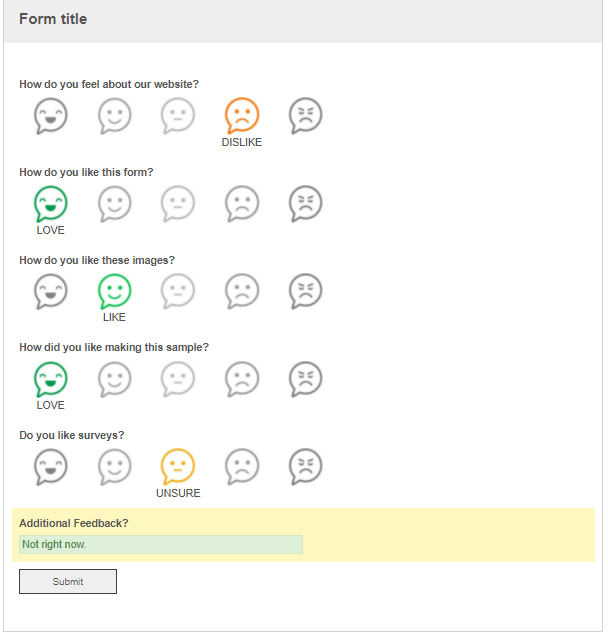
Task: Select the like smiley for 'making this sample'
Action: pos(115,379)
